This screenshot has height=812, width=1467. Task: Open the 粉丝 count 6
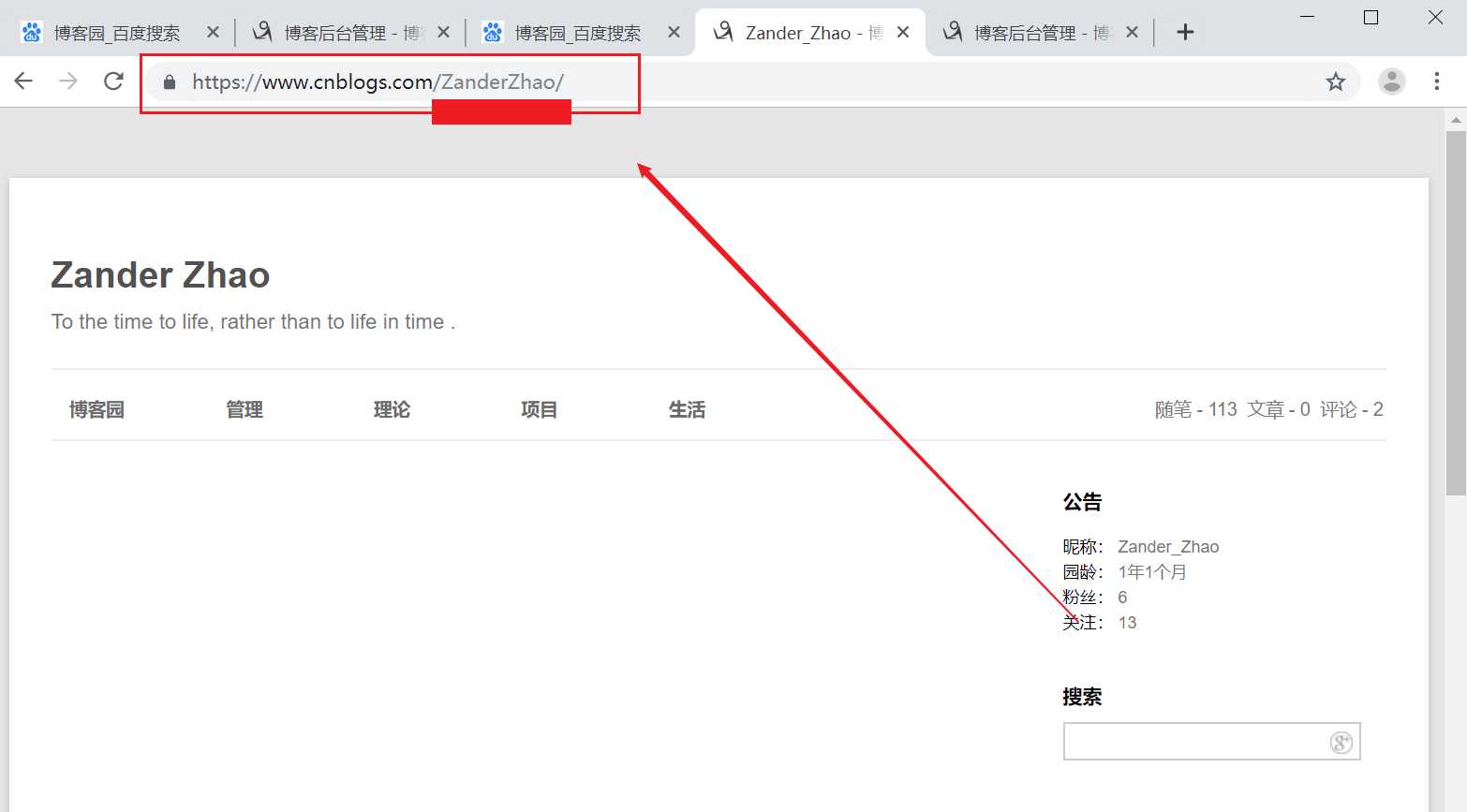[1122, 598]
